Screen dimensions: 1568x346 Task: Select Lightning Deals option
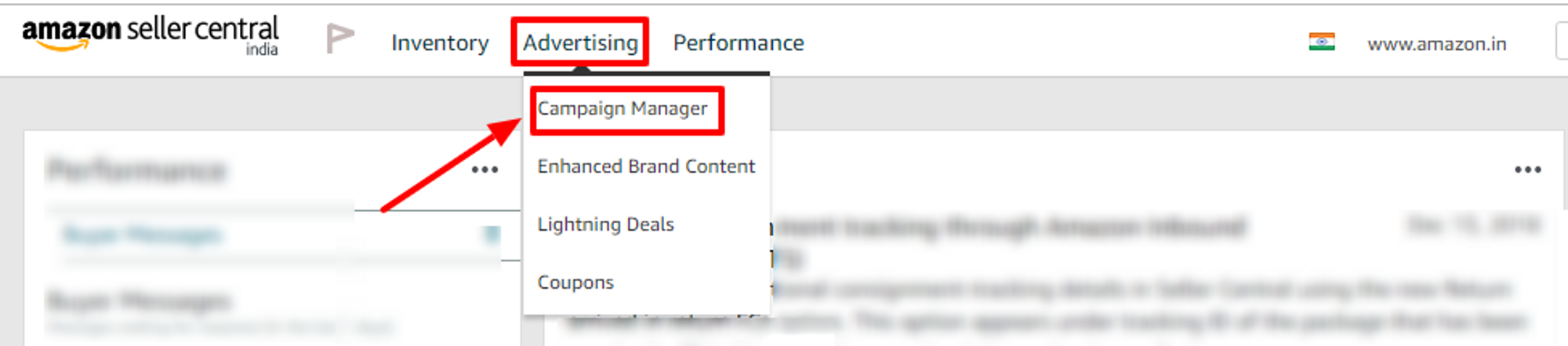point(605,224)
